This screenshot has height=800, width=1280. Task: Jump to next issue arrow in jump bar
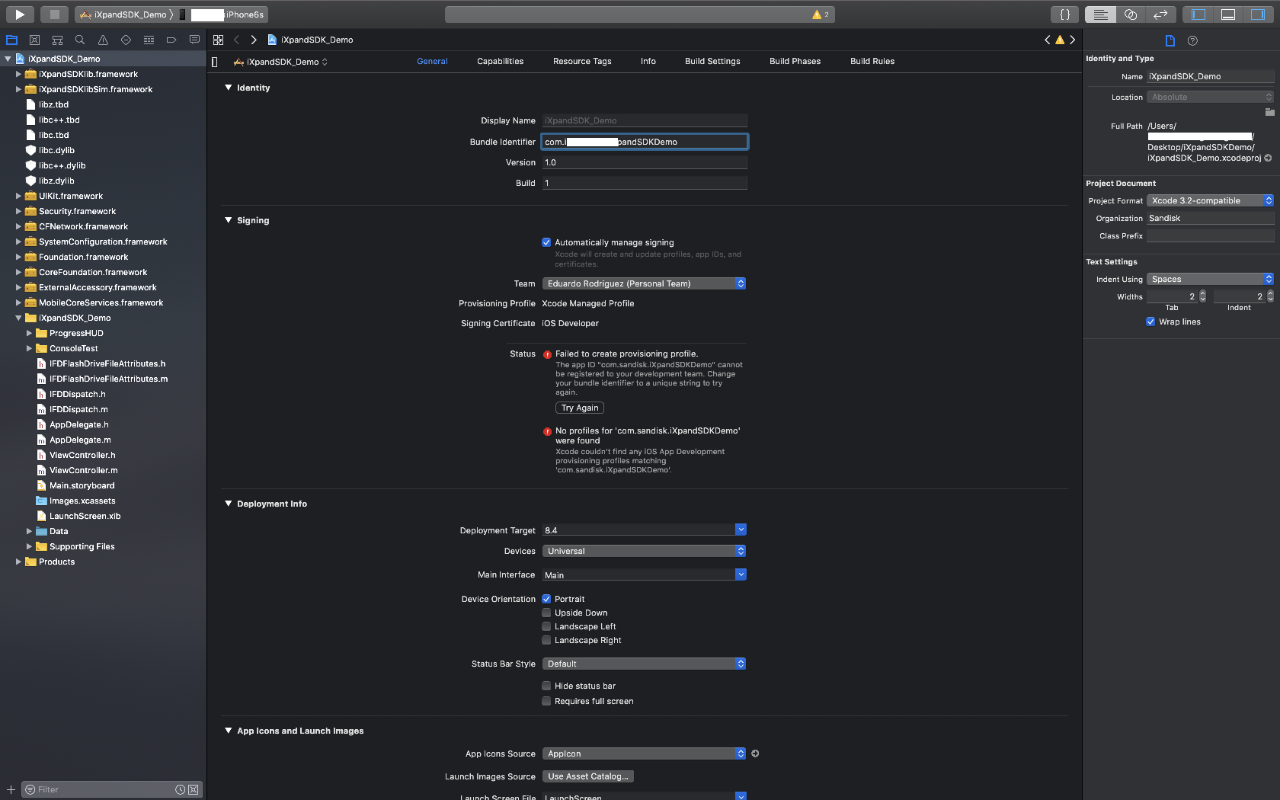(x=1072, y=40)
